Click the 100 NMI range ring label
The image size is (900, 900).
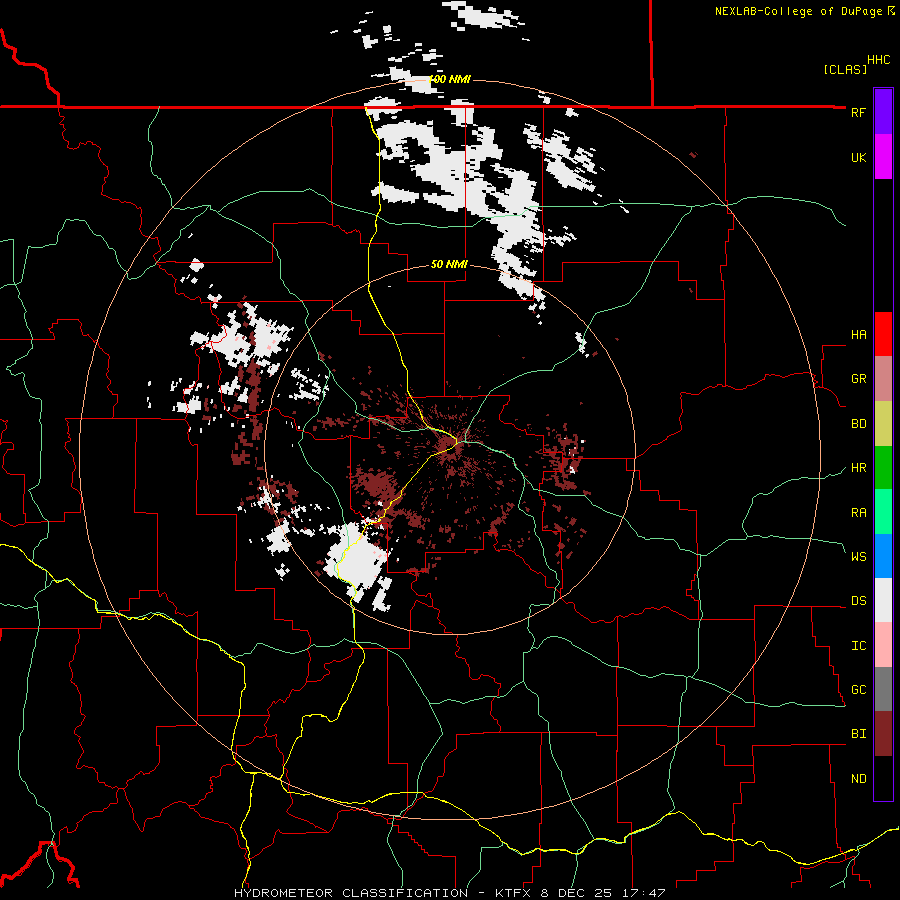(450, 79)
